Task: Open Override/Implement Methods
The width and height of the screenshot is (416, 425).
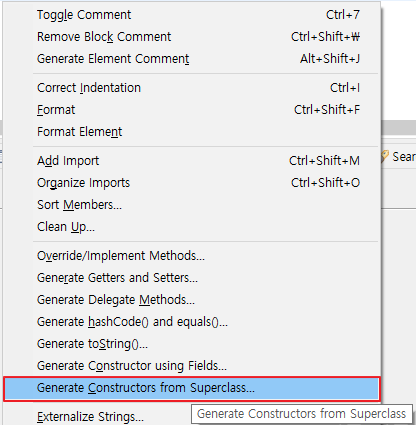Action: tap(192, 256)
